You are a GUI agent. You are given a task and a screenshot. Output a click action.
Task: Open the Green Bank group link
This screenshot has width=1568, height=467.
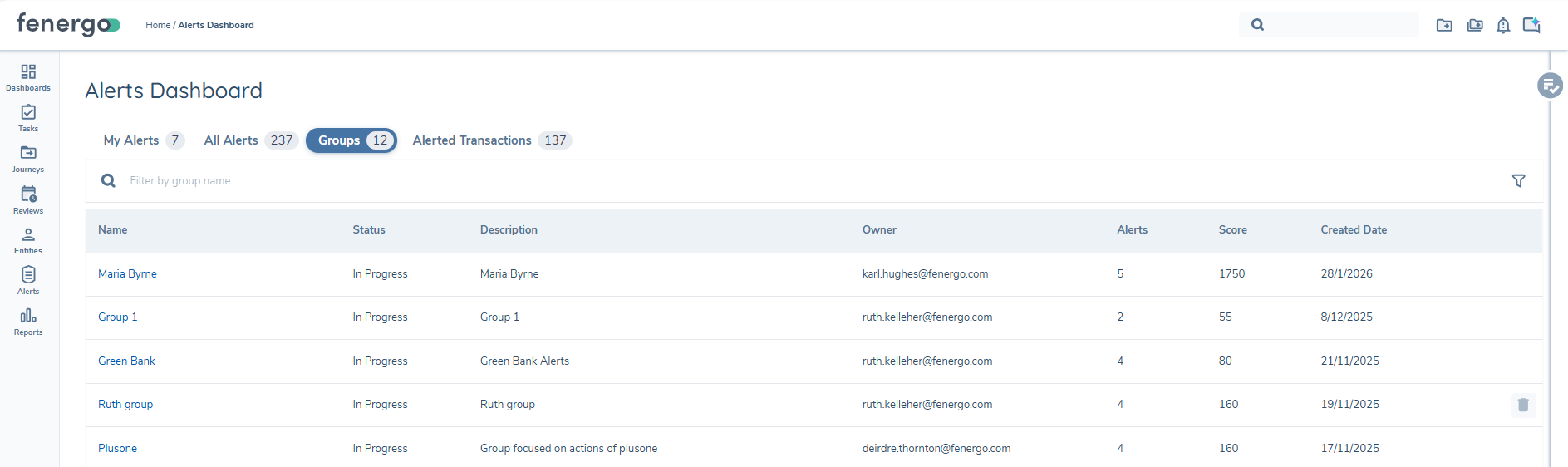(126, 361)
